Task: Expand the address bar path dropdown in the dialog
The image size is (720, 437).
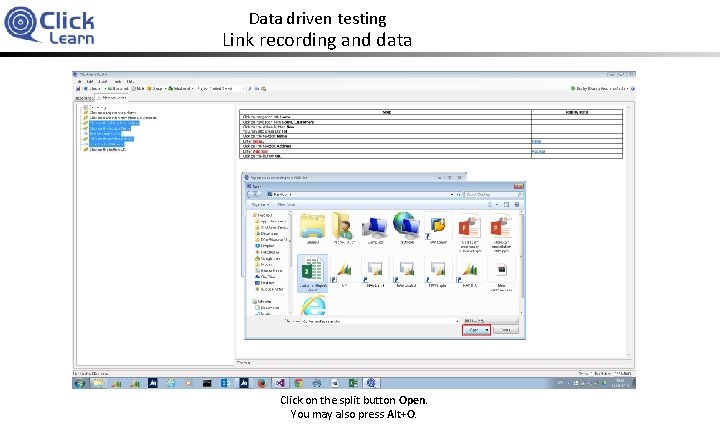Action: coord(451,195)
